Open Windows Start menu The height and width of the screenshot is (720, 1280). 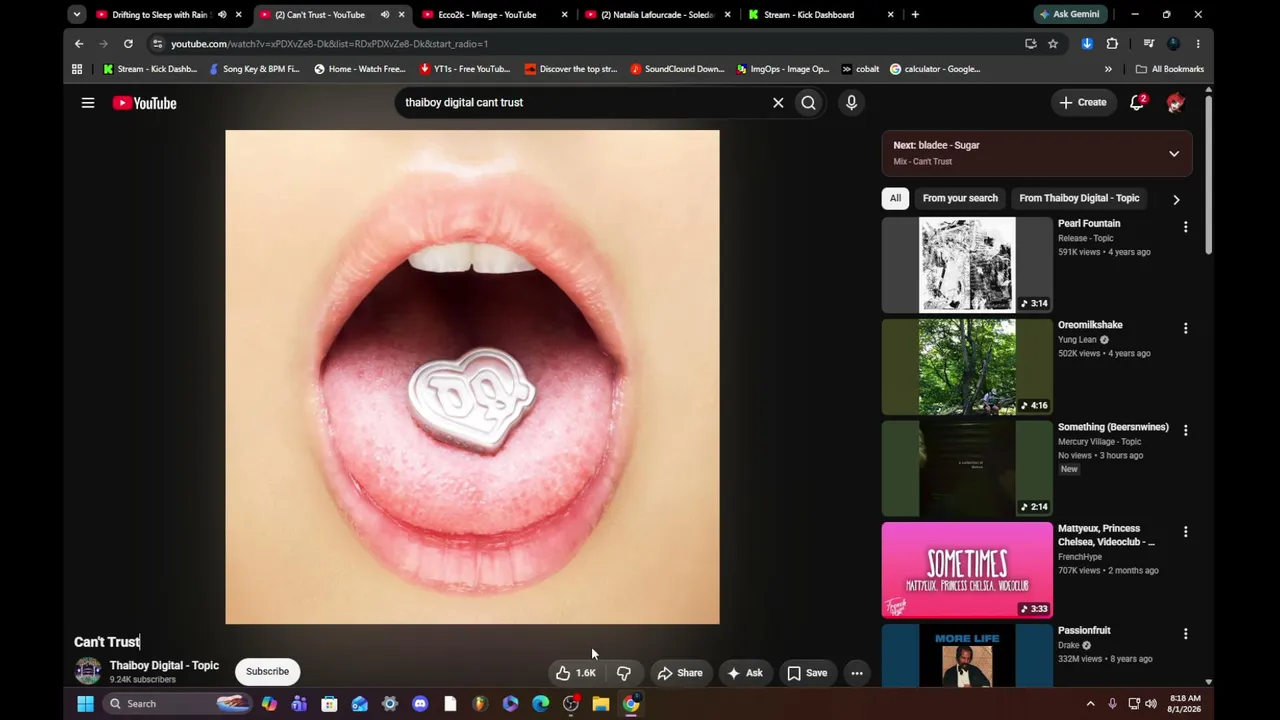85,704
